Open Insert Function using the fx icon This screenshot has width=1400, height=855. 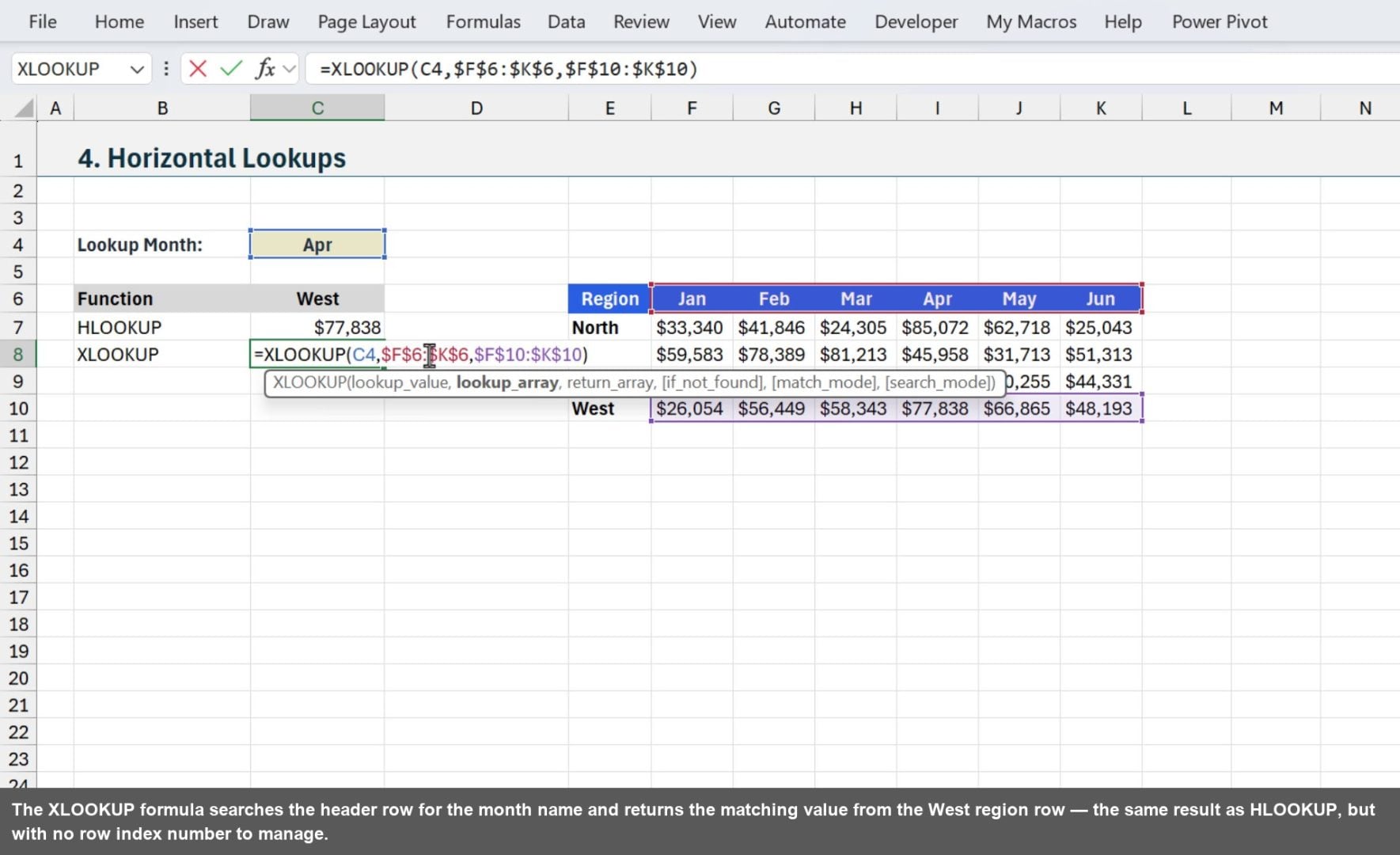click(x=265, y=69)
